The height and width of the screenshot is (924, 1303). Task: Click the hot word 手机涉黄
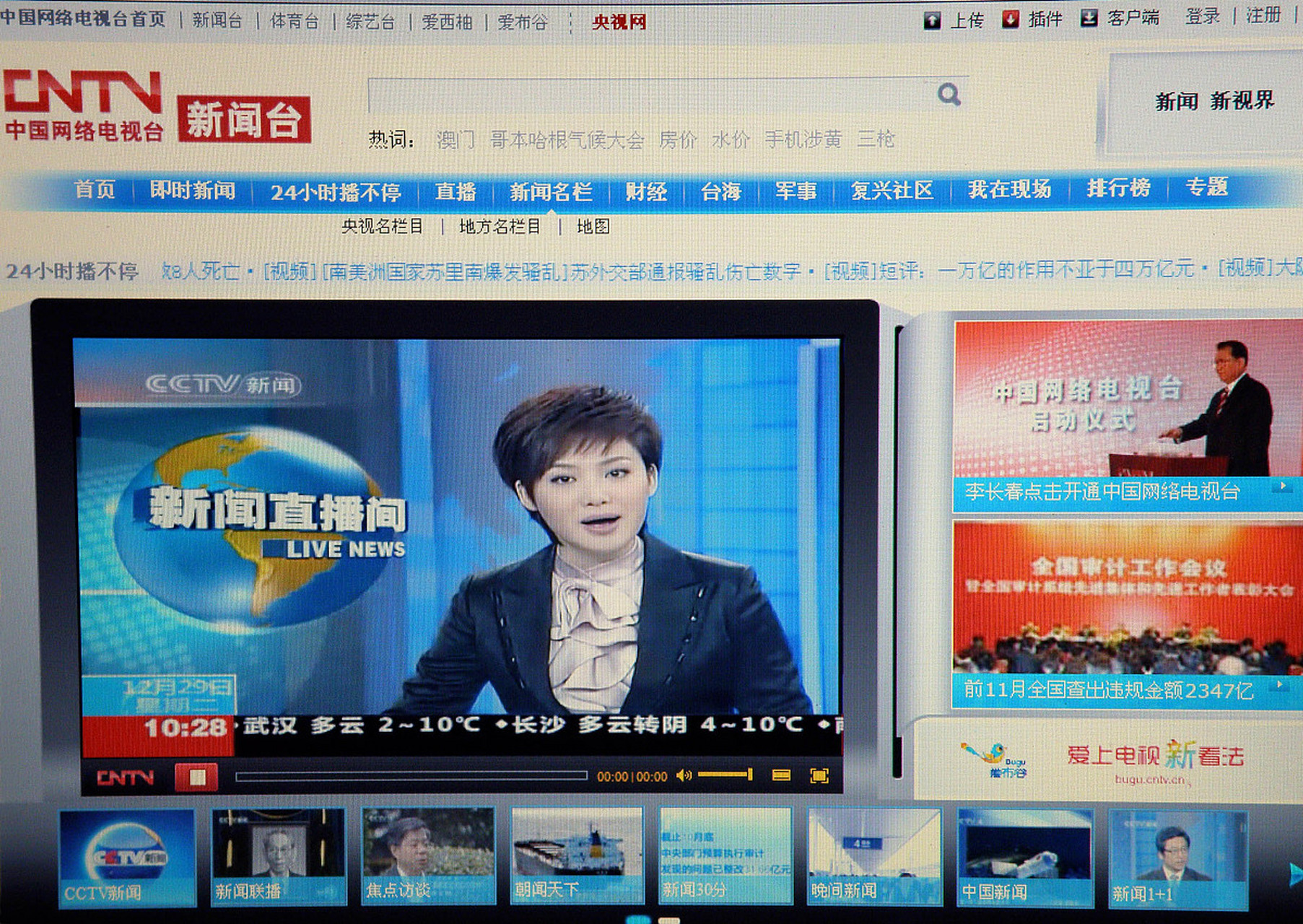point(803,139)
